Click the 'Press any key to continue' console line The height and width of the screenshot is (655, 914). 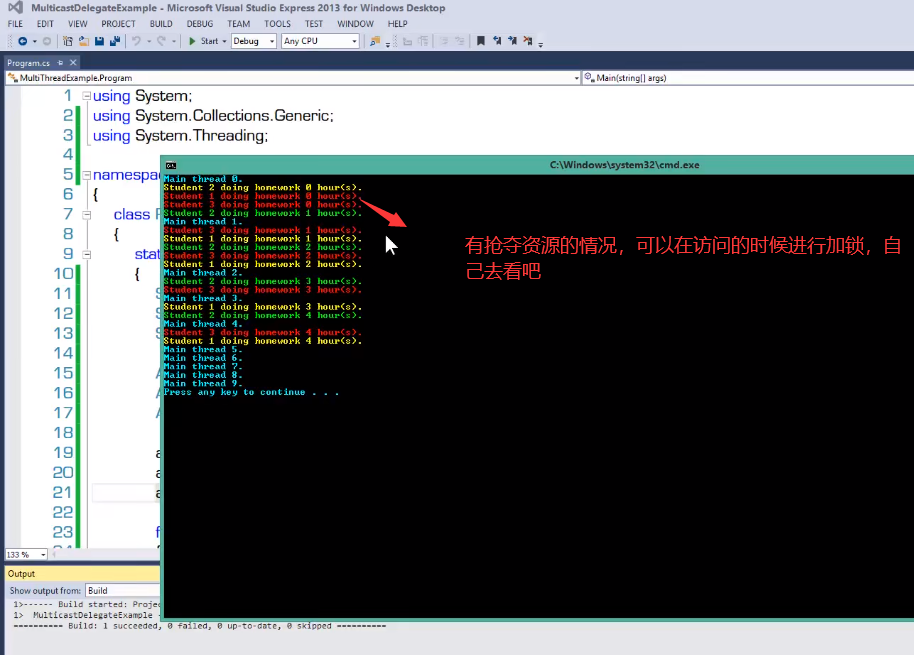coord(251,392)
